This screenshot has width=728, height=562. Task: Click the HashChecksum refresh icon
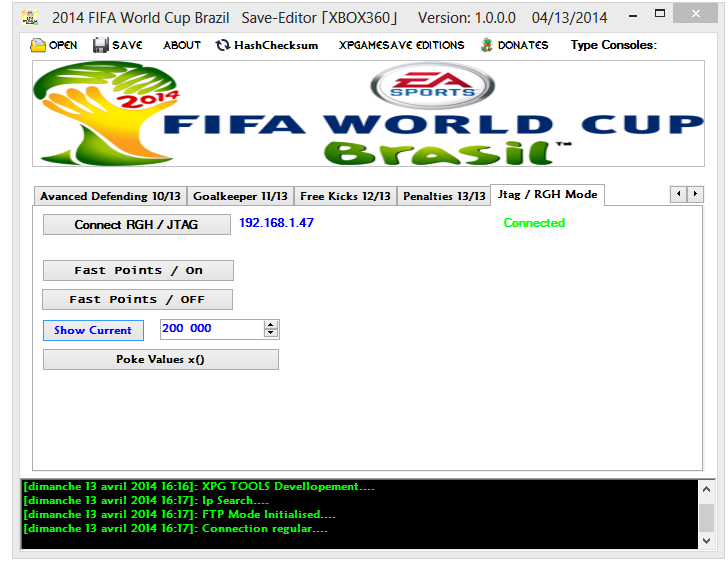(x=223, y=45)
